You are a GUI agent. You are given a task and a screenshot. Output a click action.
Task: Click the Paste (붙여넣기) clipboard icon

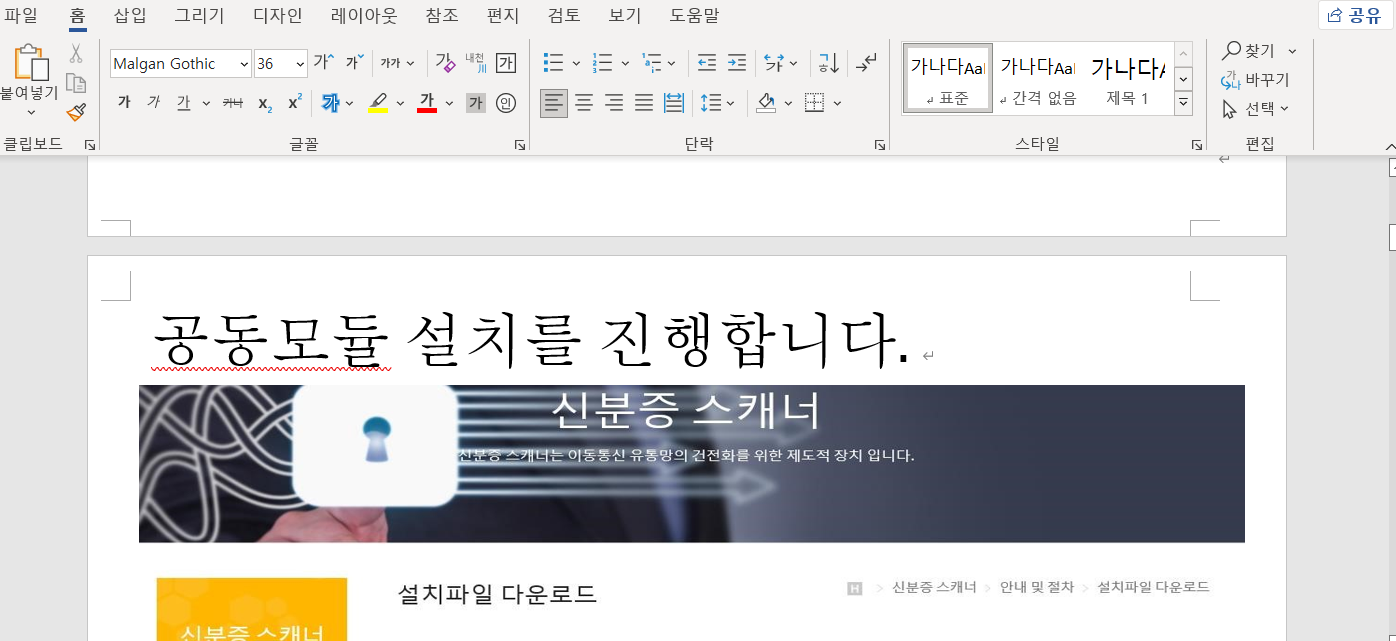[31, 63]
